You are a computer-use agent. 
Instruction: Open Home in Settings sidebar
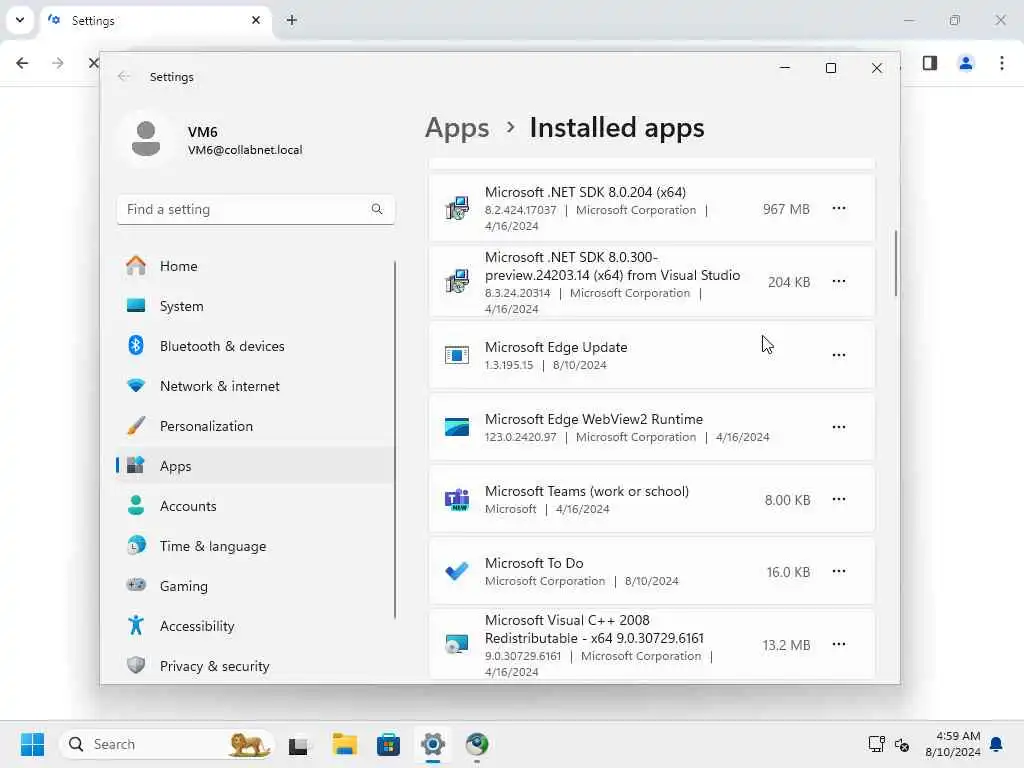255,266
